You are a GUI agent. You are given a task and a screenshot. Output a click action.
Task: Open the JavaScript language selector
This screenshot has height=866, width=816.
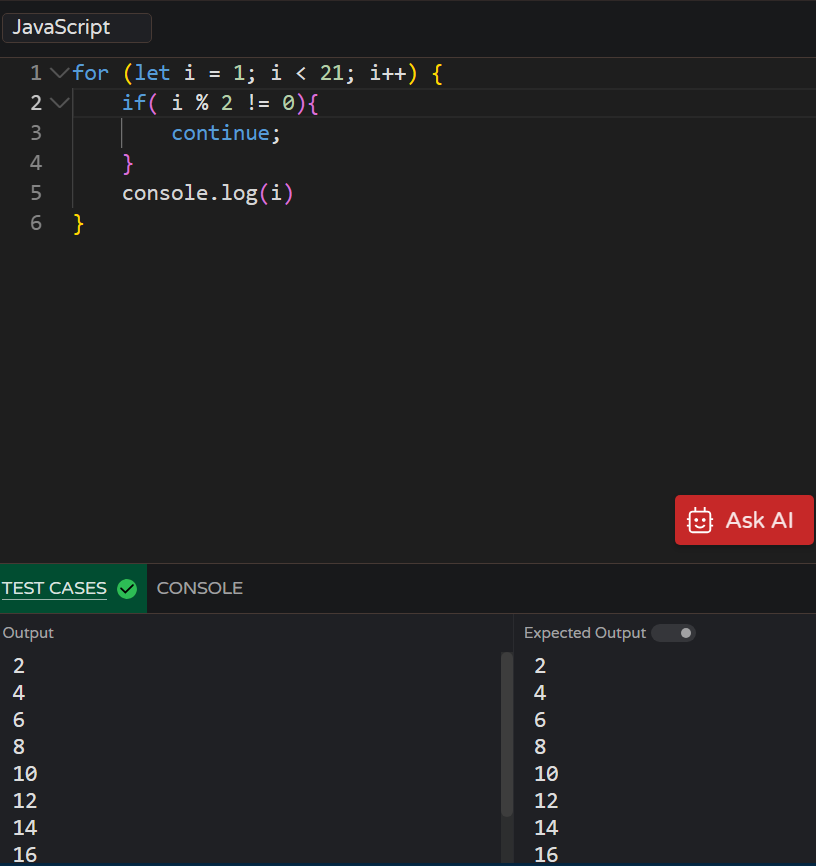(77, 27)
